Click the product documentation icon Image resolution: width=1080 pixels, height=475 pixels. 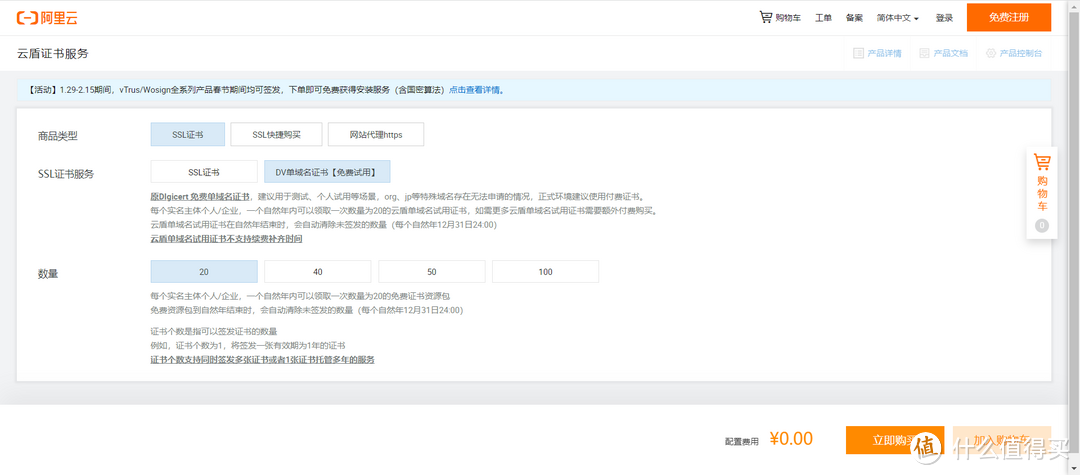click(924, 53)
